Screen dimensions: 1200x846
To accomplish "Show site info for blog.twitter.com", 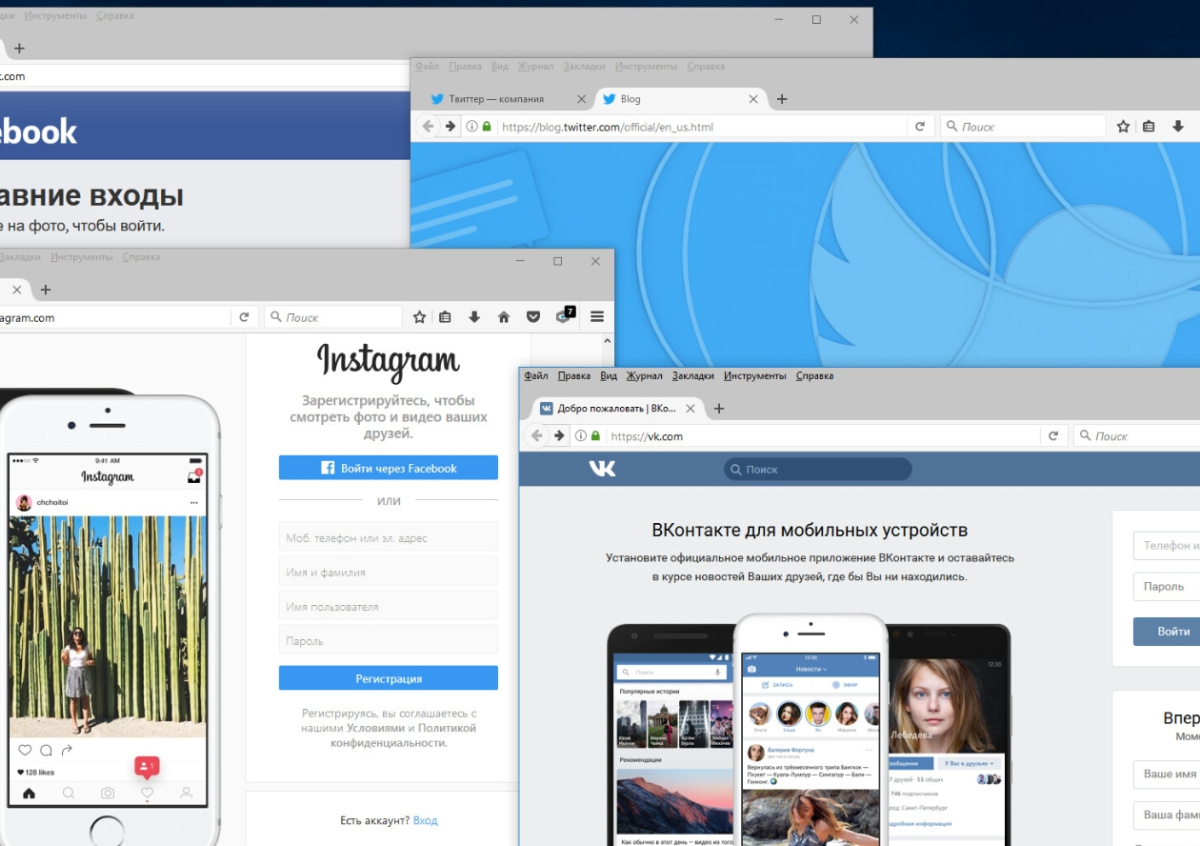I will 472,127.
